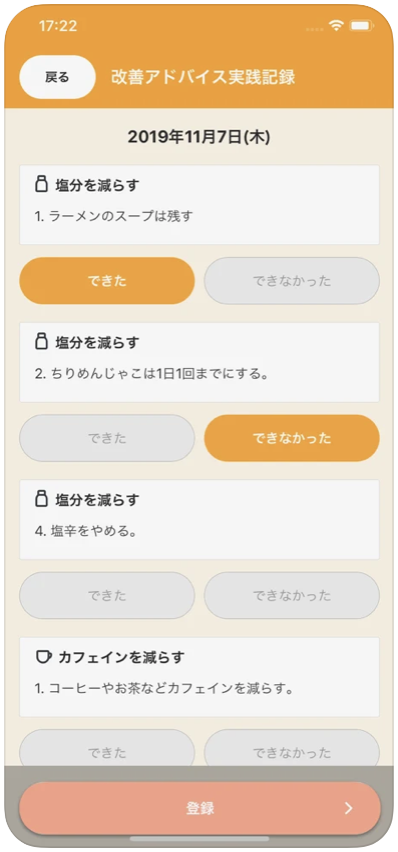
Task: Tap the salt shaker icon above ラーメンのスープは残す
Action: click(x=41, y=185)
